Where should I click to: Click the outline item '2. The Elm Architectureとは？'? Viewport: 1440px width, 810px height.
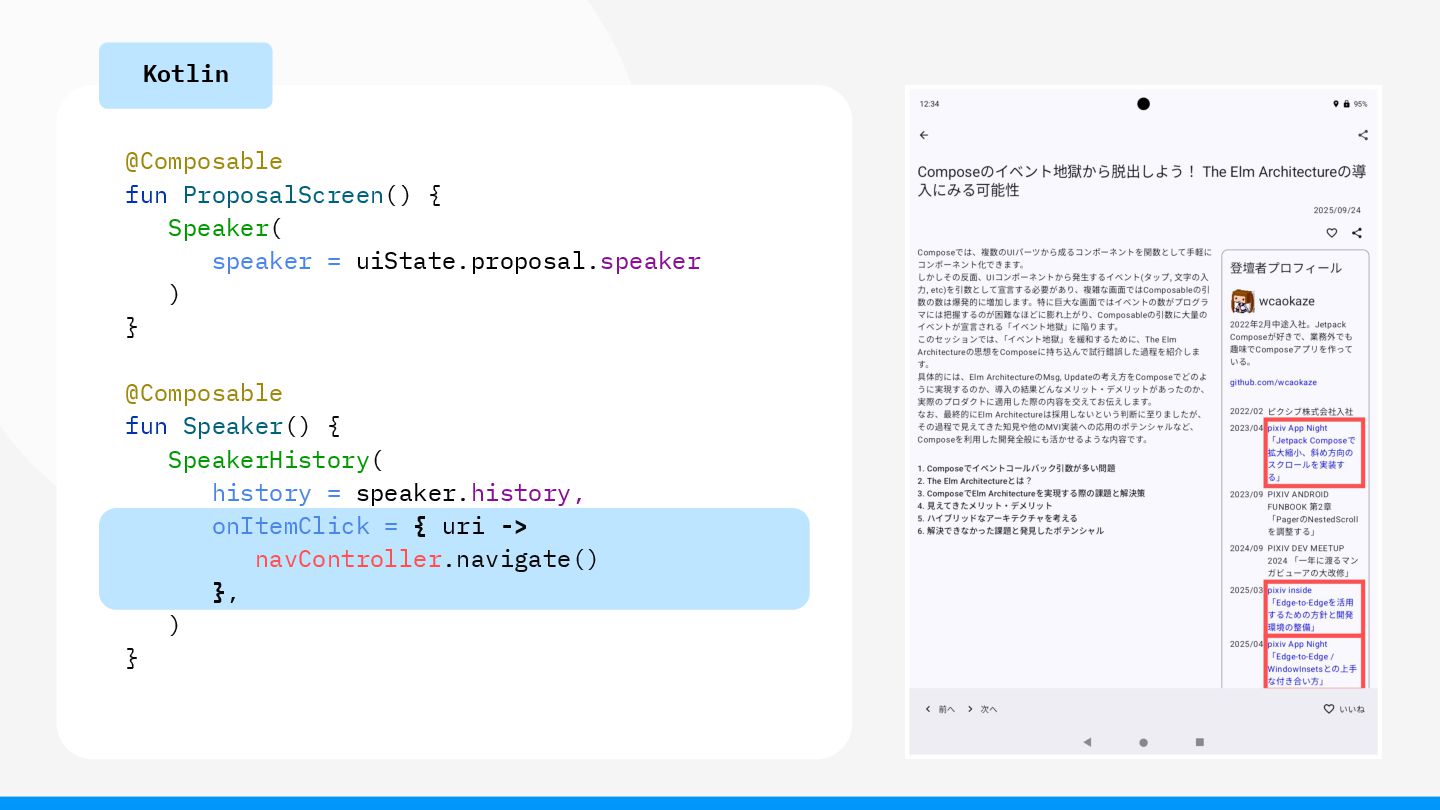975,481
